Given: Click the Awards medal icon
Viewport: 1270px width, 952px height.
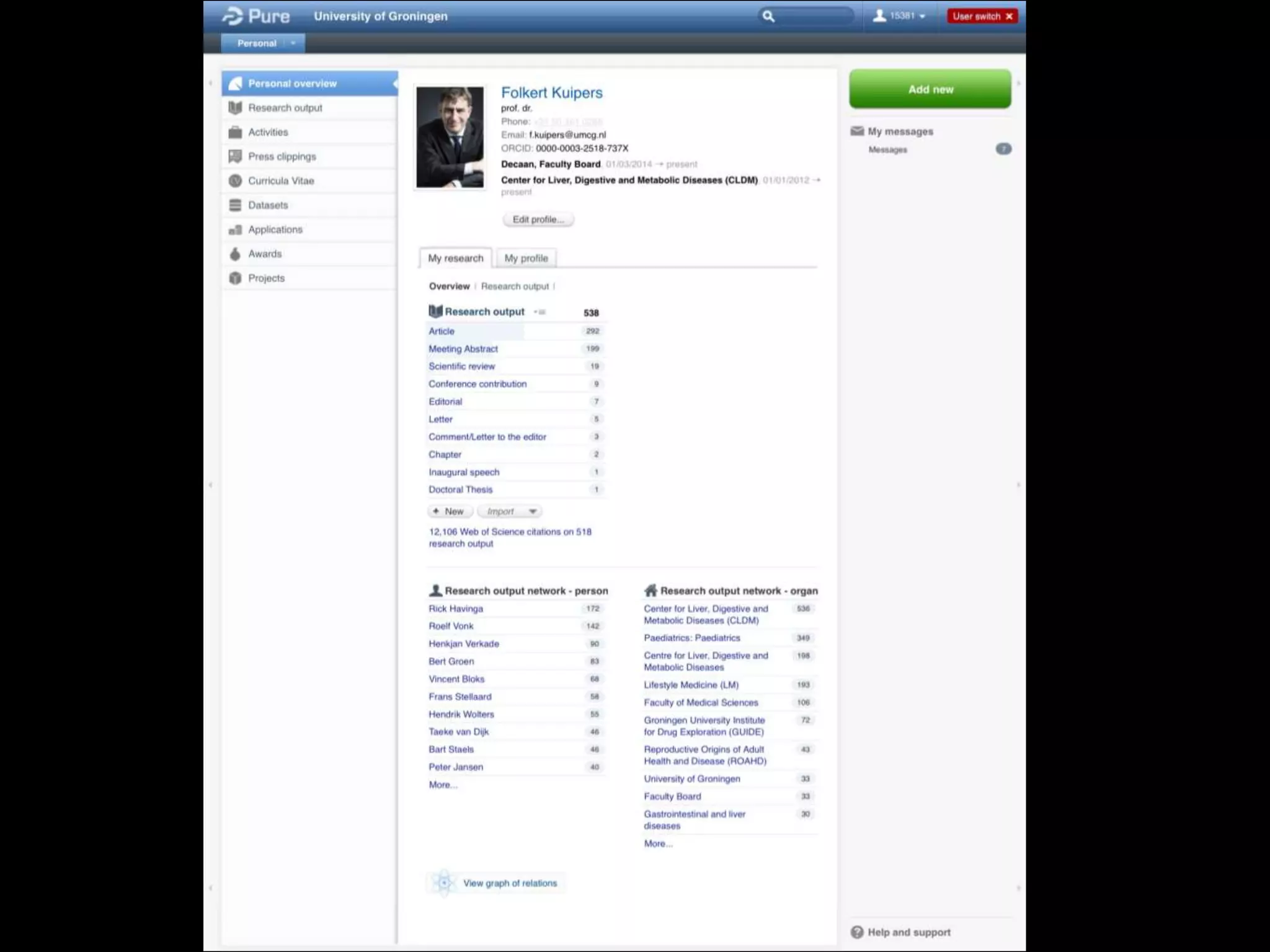Looking at the screenshot, I should coord(235,254).
